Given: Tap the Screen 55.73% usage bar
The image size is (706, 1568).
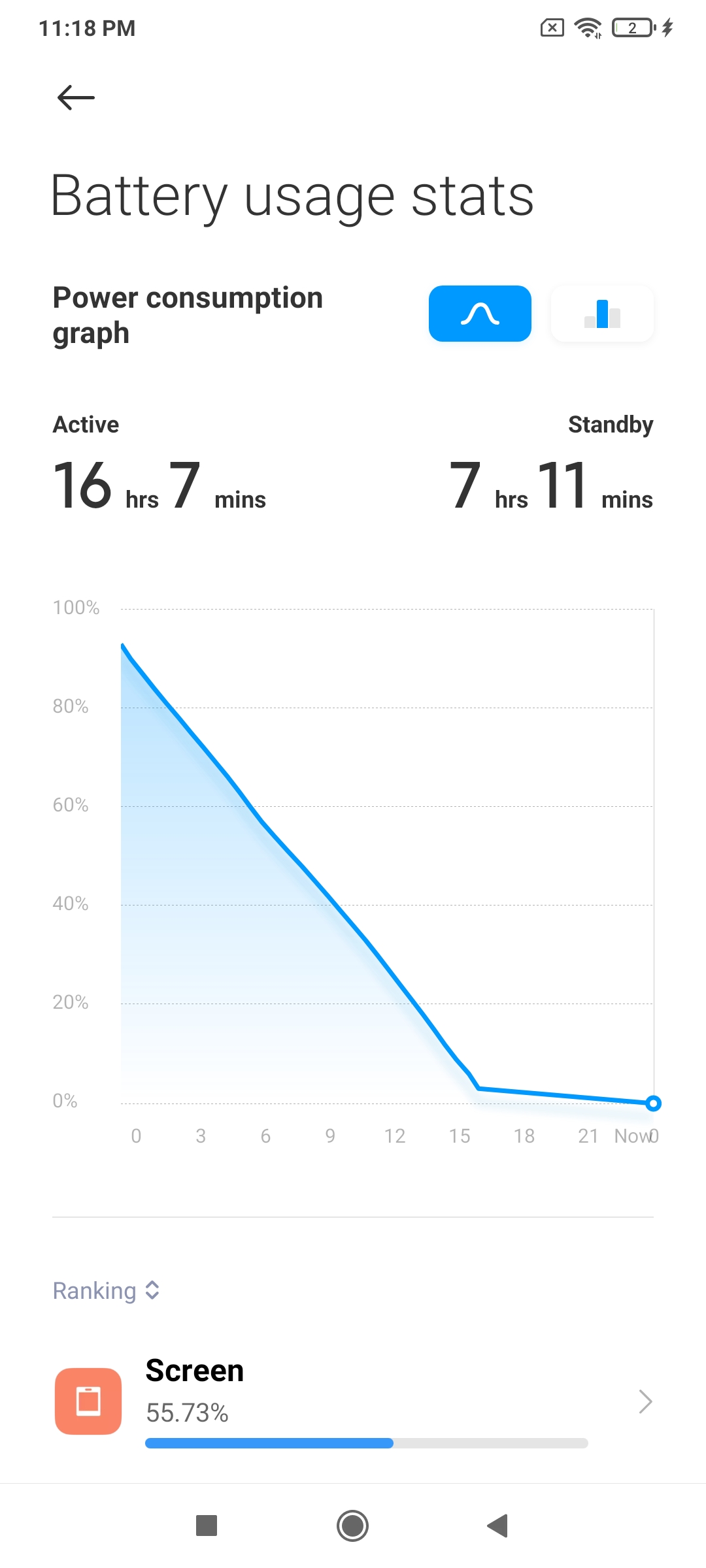Looking at the screenshot, I should [366, 1443].
